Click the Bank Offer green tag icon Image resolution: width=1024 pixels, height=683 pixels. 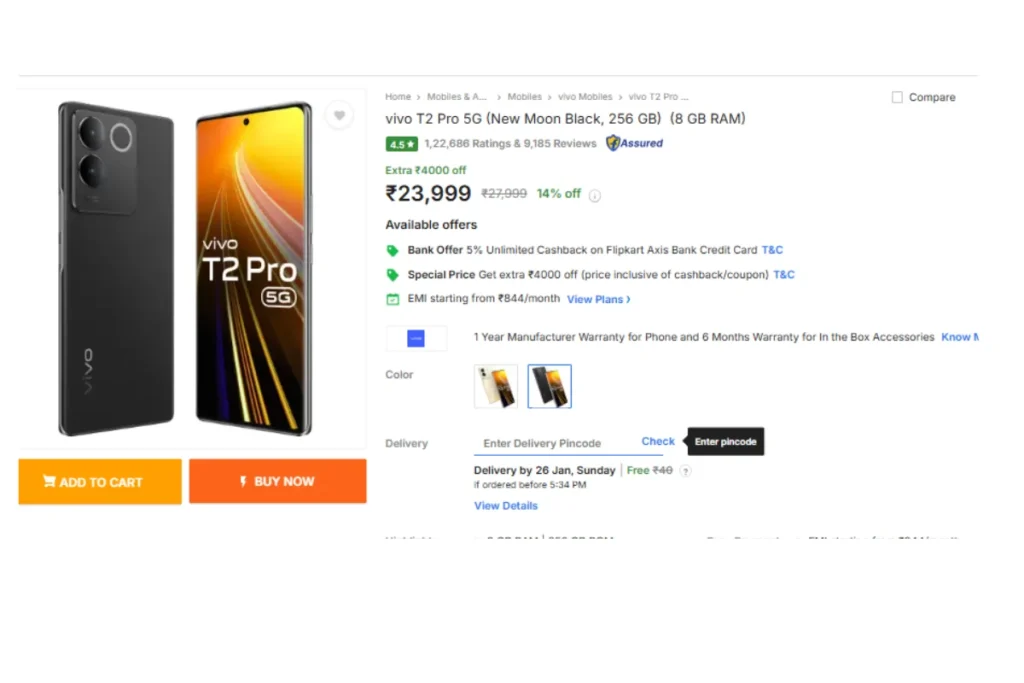tap(392, 251)
